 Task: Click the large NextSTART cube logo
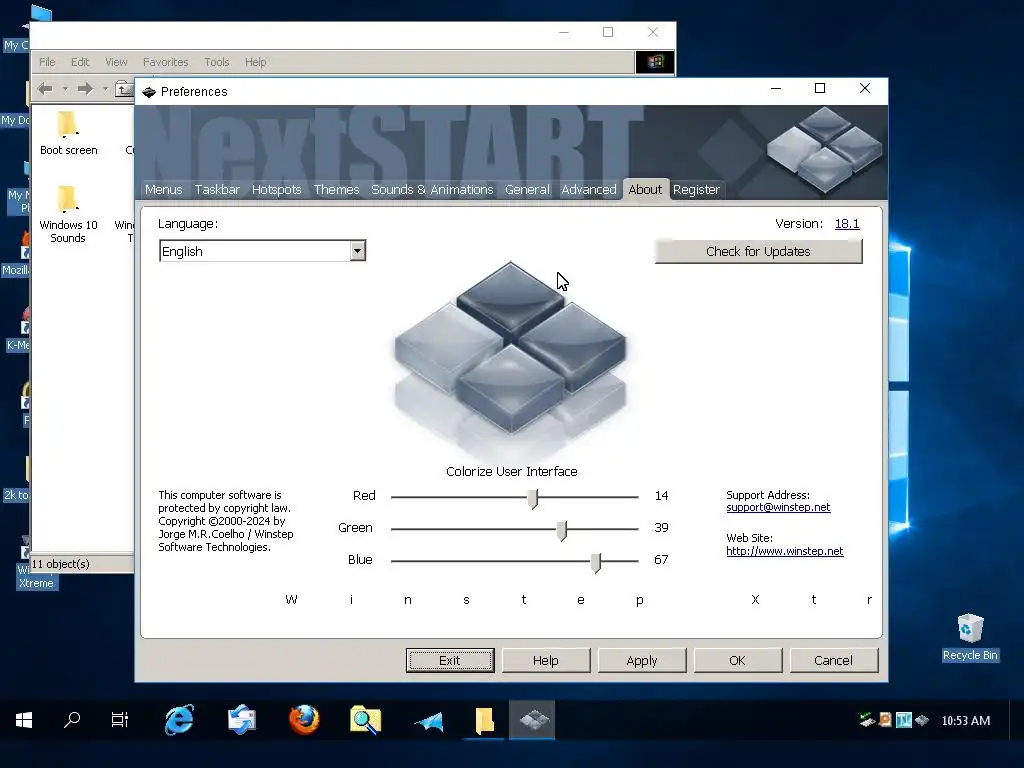tap(511, 349)
